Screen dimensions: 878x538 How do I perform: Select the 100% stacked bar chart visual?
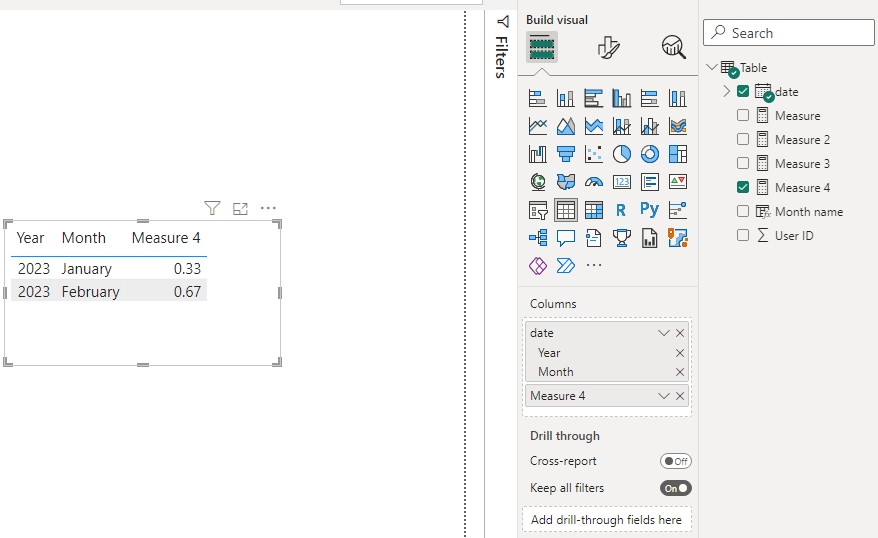click(650, 99)
